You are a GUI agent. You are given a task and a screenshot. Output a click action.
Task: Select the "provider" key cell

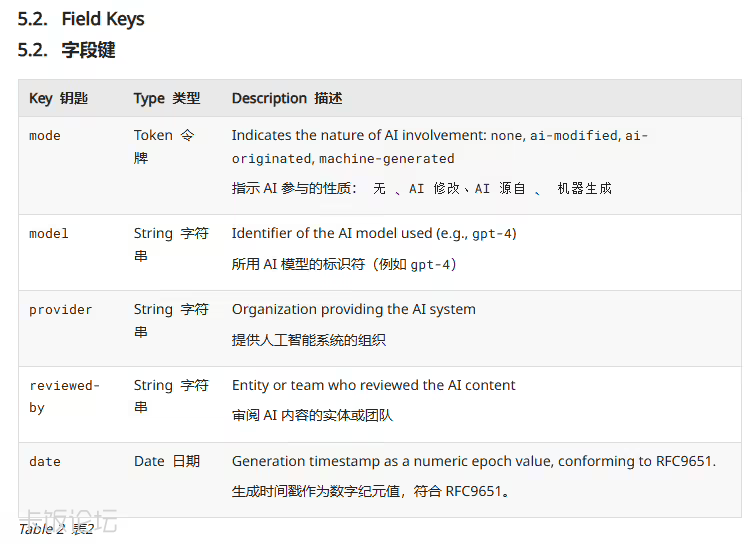coord(60,310)
